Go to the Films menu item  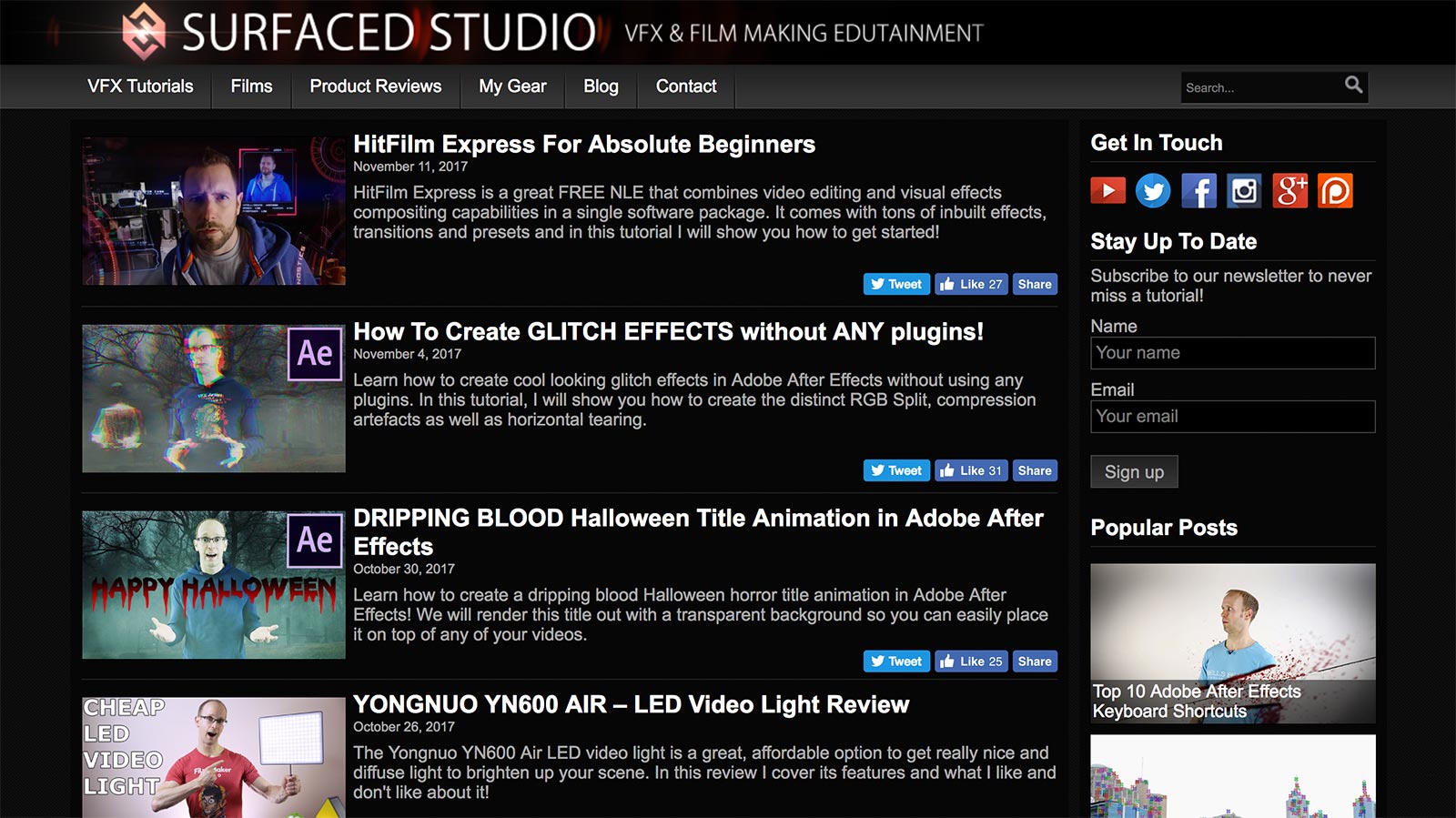[x=251, y=86]
